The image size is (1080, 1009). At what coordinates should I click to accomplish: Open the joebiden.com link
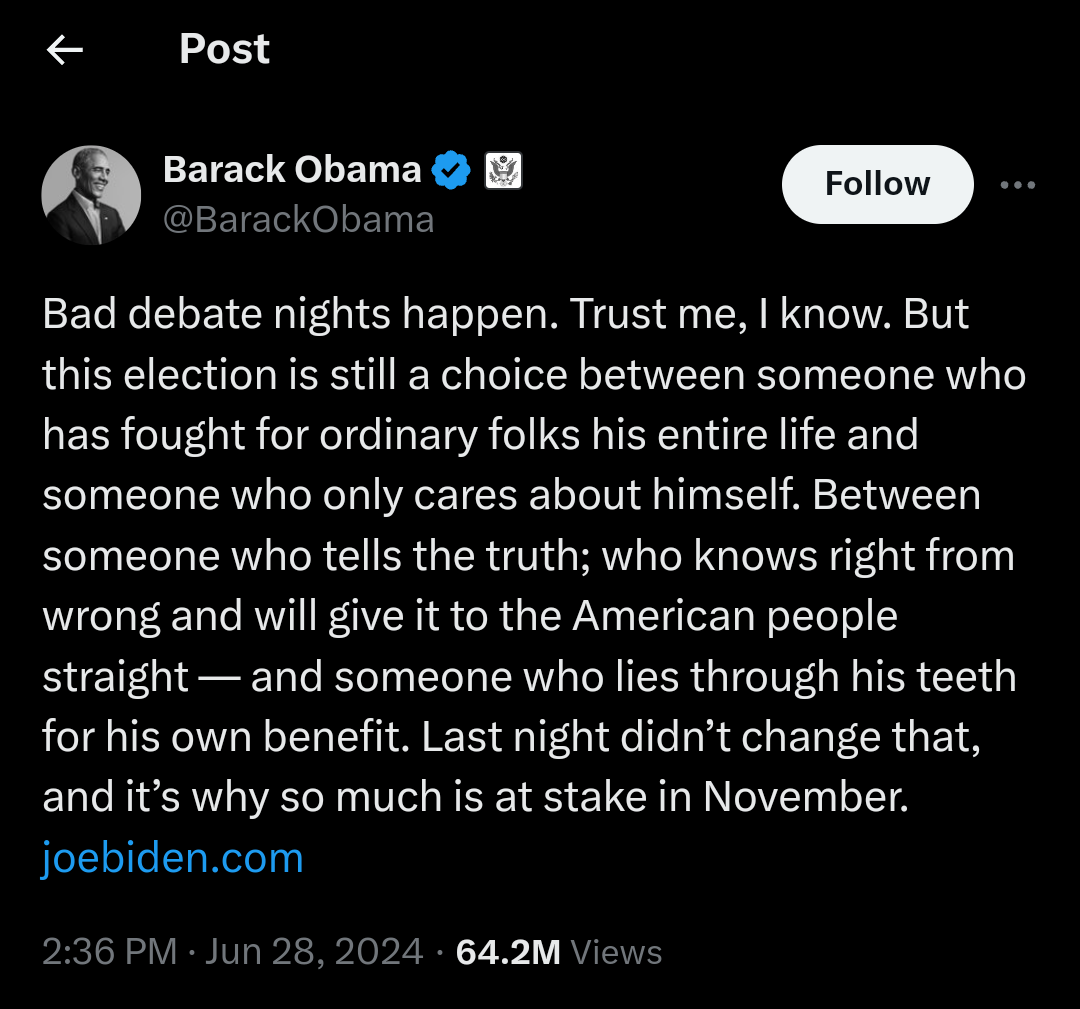[x=172, y=858]
